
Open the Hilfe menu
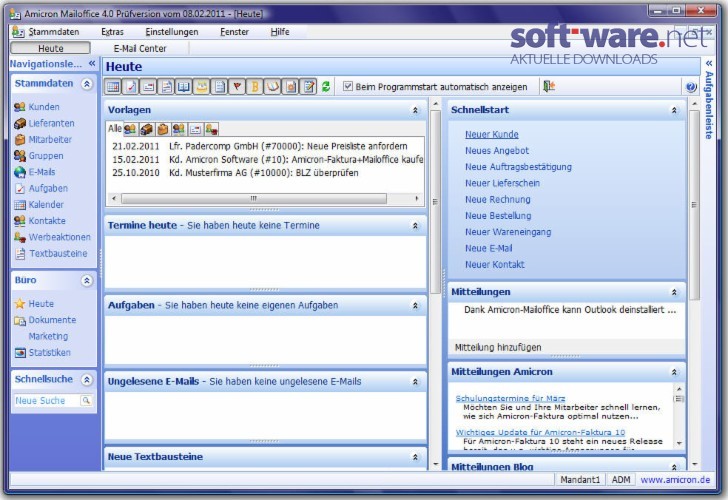coord(280,32)
